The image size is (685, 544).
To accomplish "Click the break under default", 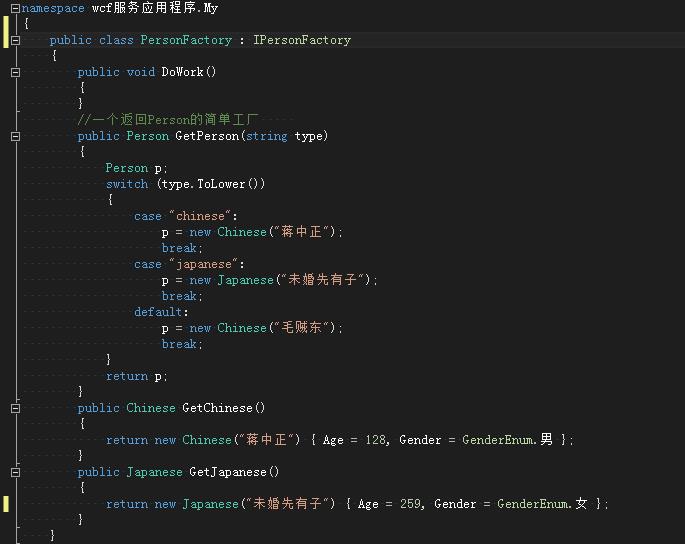I will 182,344.
